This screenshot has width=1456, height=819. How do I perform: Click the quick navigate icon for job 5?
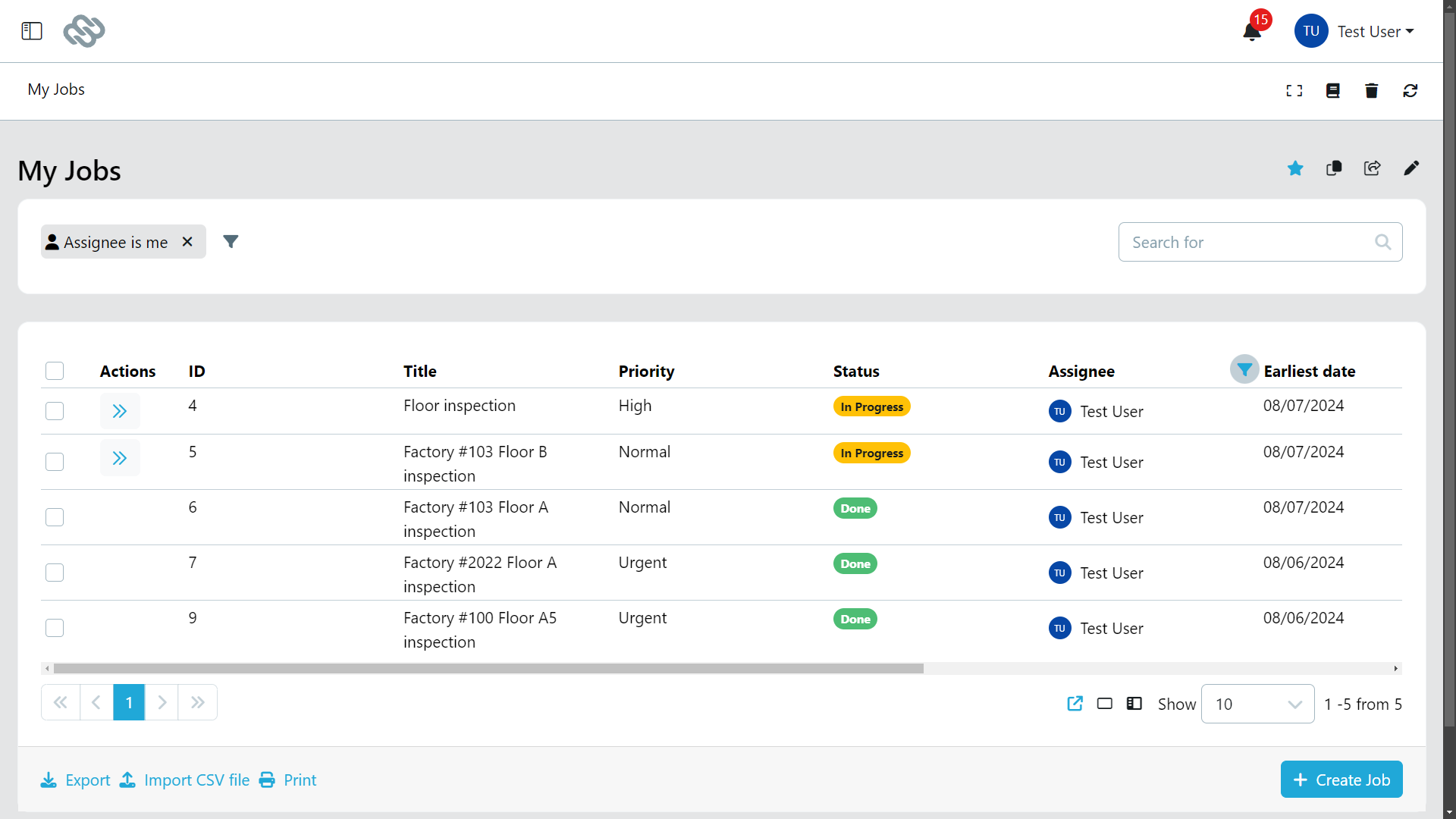pos(119,458)
